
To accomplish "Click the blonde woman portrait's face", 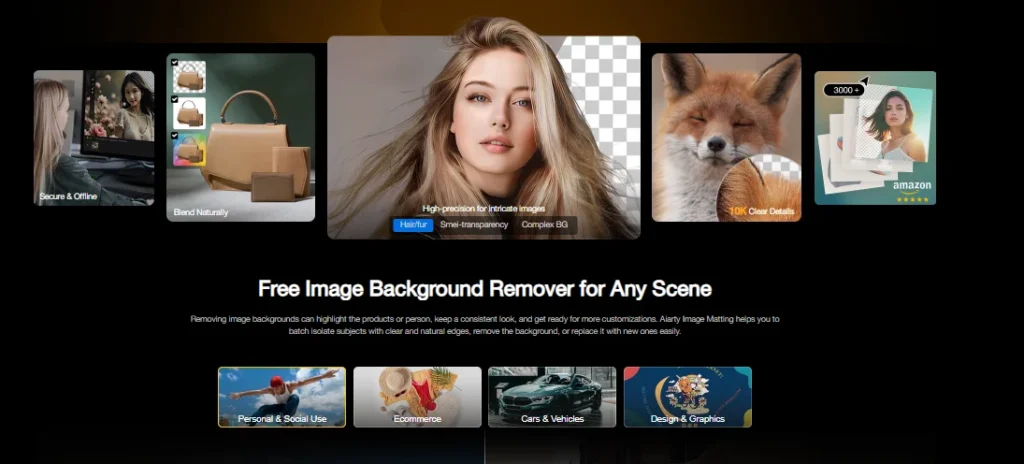I will 500,114.
